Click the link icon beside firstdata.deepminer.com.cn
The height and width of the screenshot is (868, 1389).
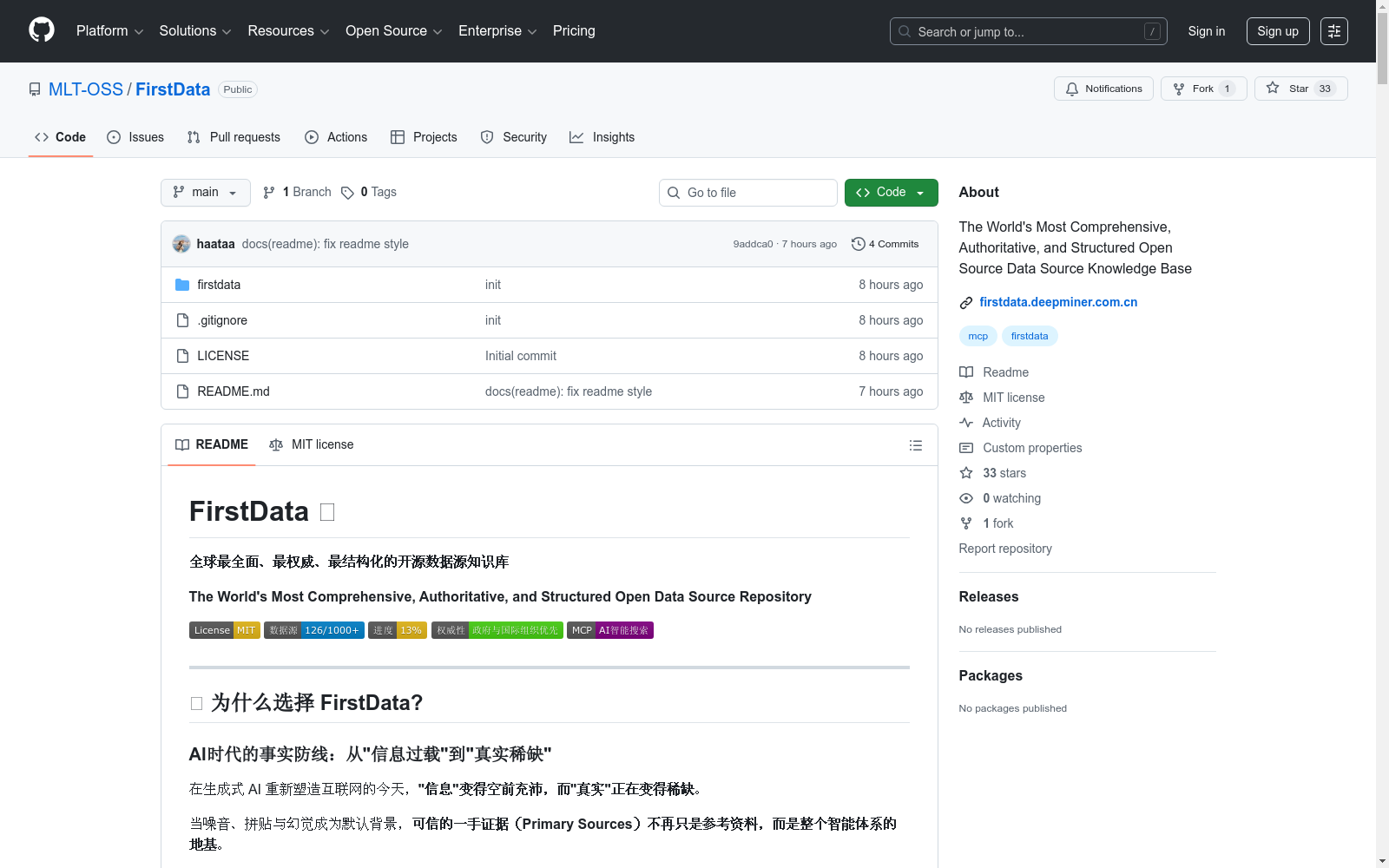(966, 303)
